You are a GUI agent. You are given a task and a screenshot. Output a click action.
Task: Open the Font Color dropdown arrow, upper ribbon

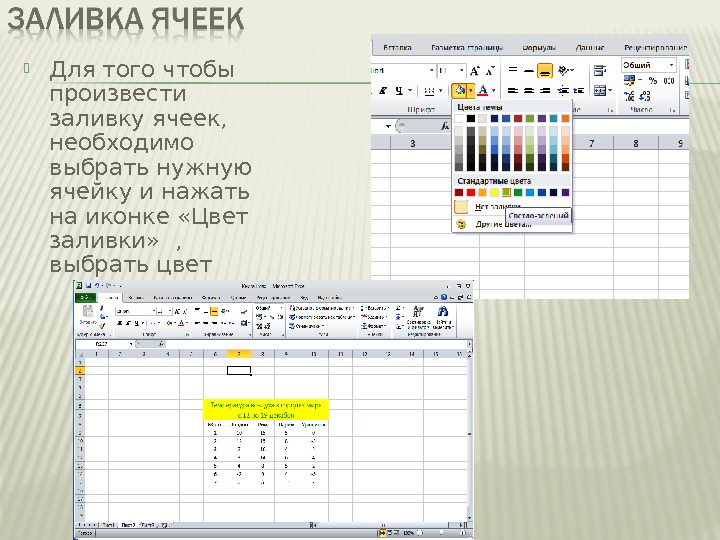493,90
